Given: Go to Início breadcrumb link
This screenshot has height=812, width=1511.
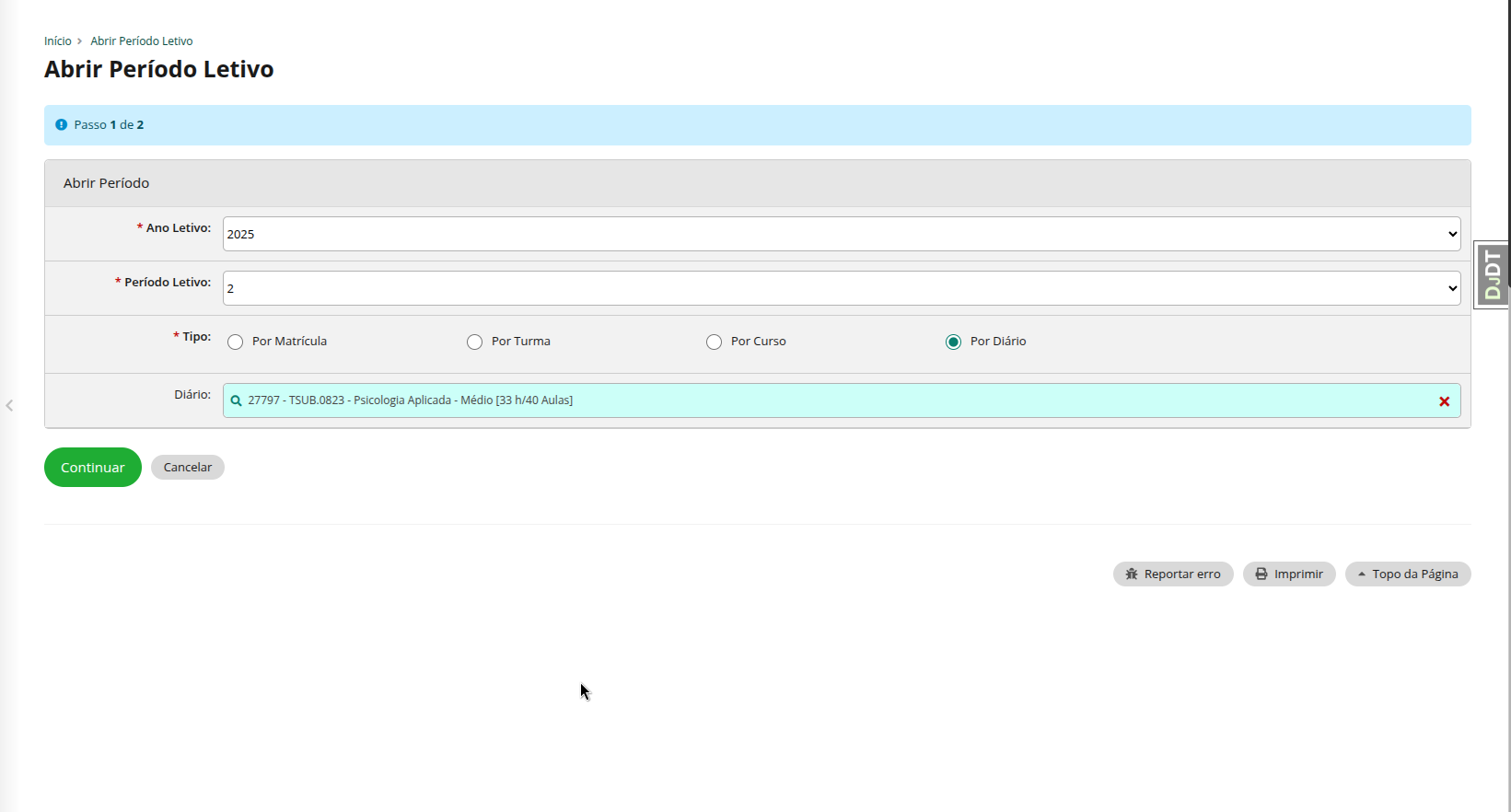Looking at the screenshot, I should click(57, 41).
